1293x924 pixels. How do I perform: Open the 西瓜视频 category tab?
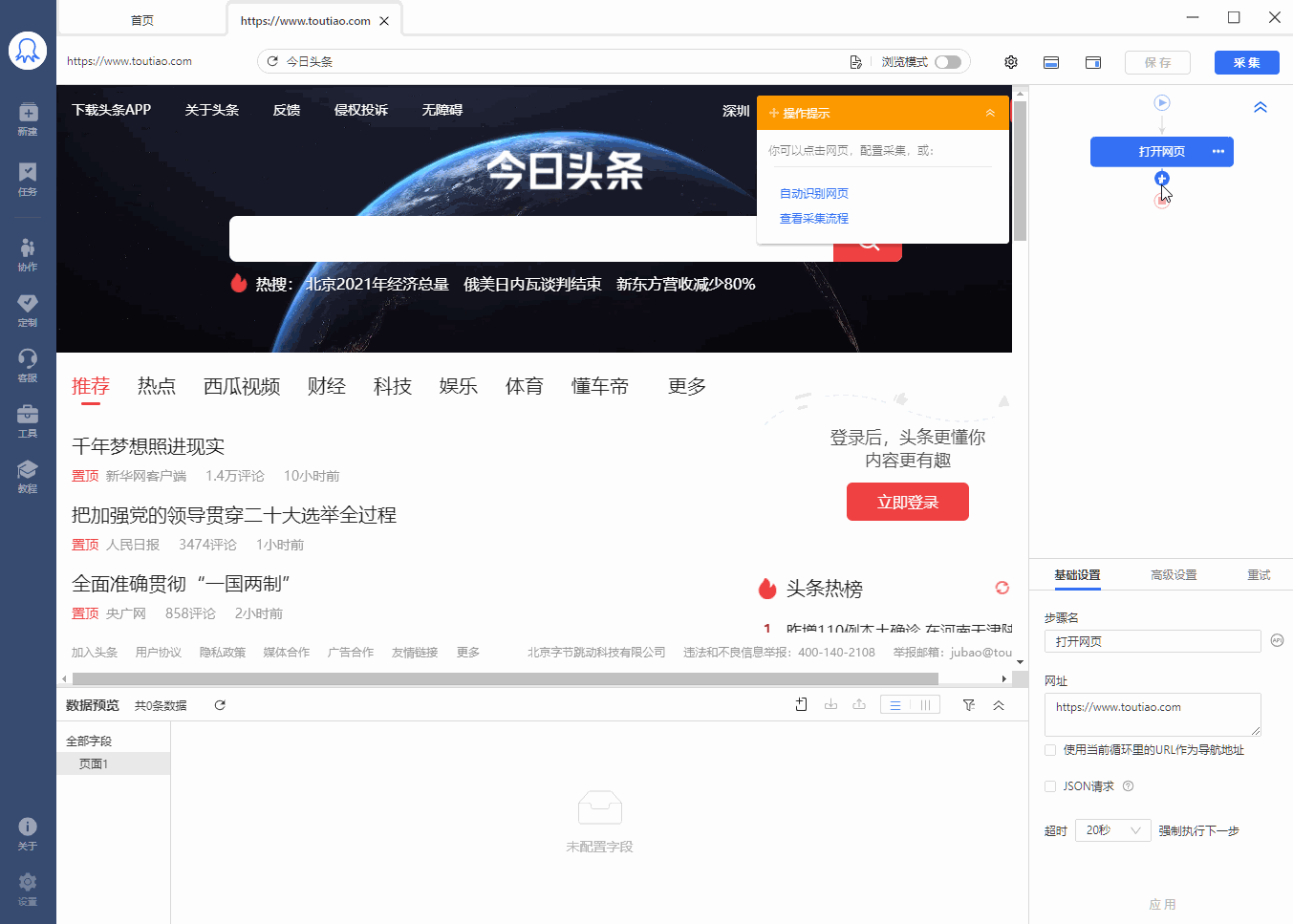[x=242, y=386]
